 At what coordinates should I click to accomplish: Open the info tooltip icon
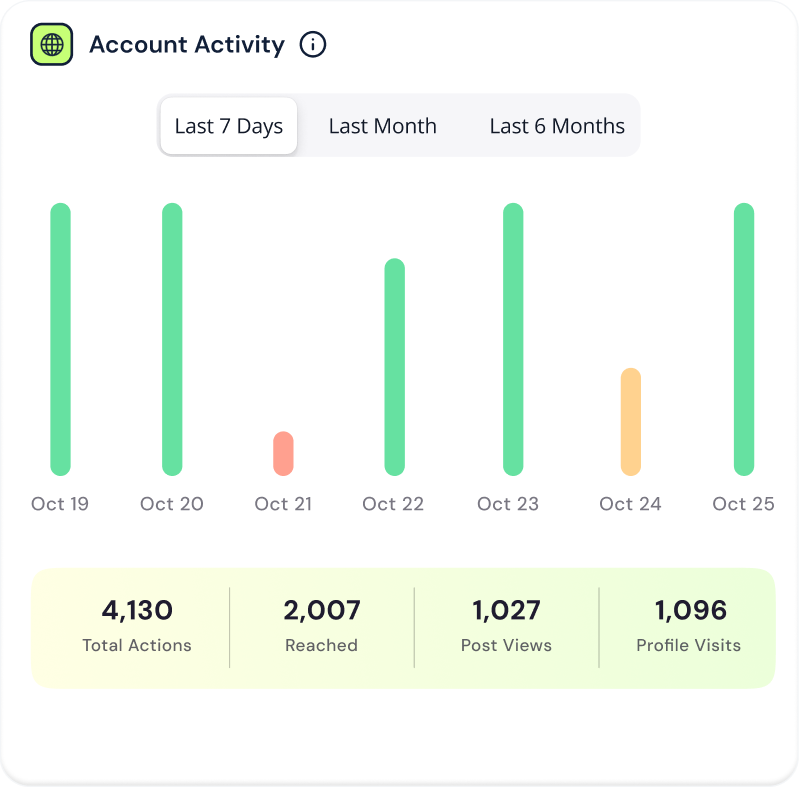coord(313,45)
